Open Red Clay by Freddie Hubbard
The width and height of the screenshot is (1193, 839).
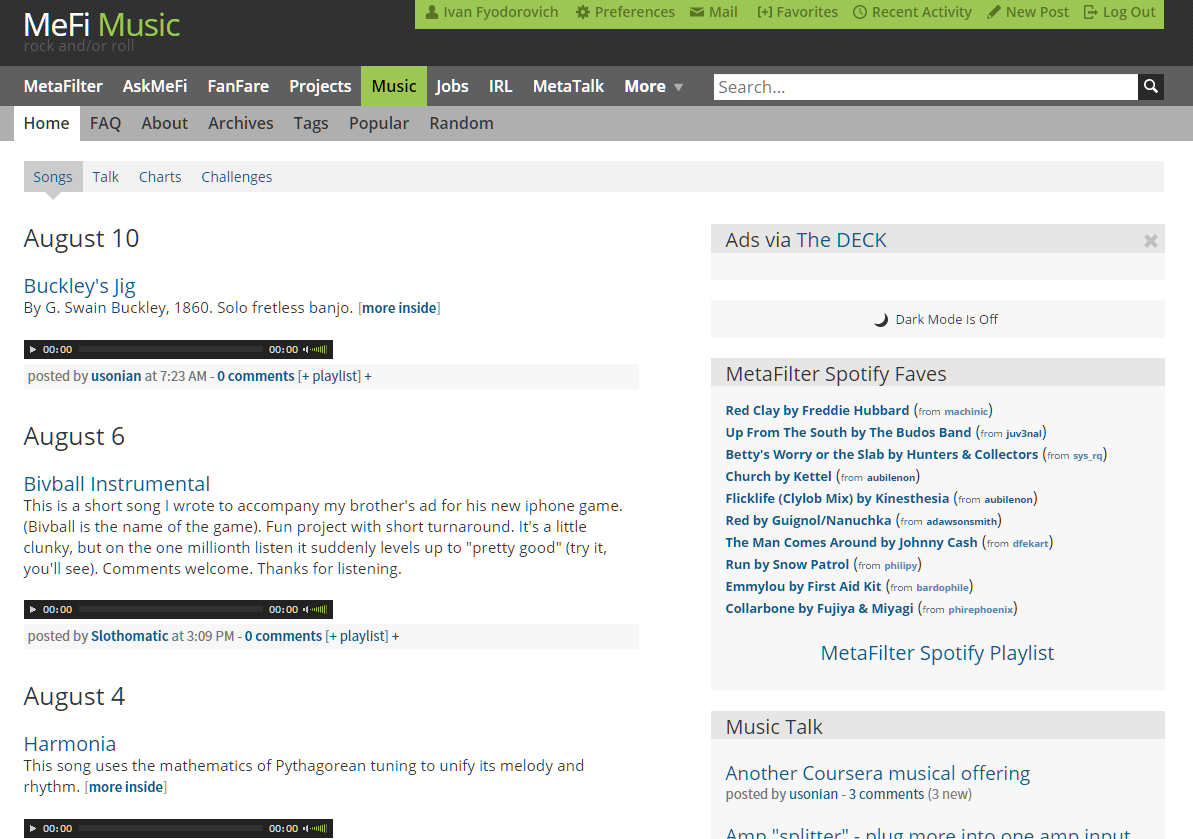[x=817, y=411]
